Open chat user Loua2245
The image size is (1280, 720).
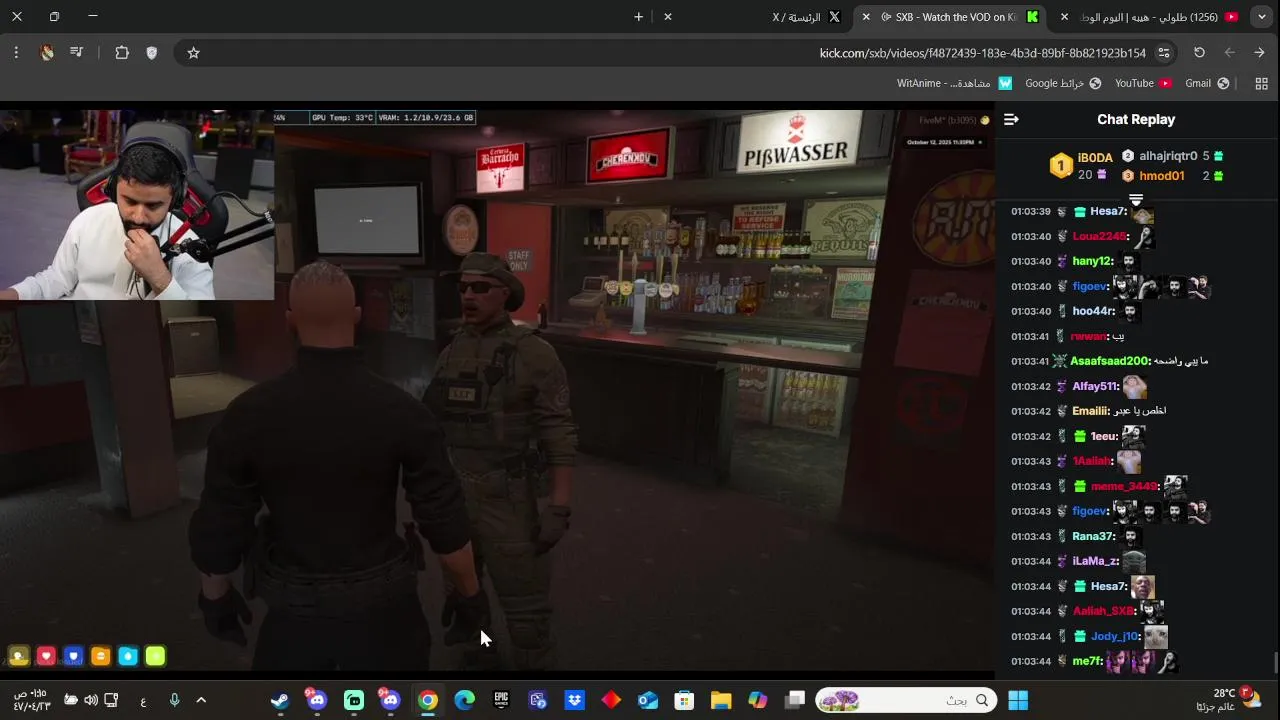click(x=1100, y=237)
